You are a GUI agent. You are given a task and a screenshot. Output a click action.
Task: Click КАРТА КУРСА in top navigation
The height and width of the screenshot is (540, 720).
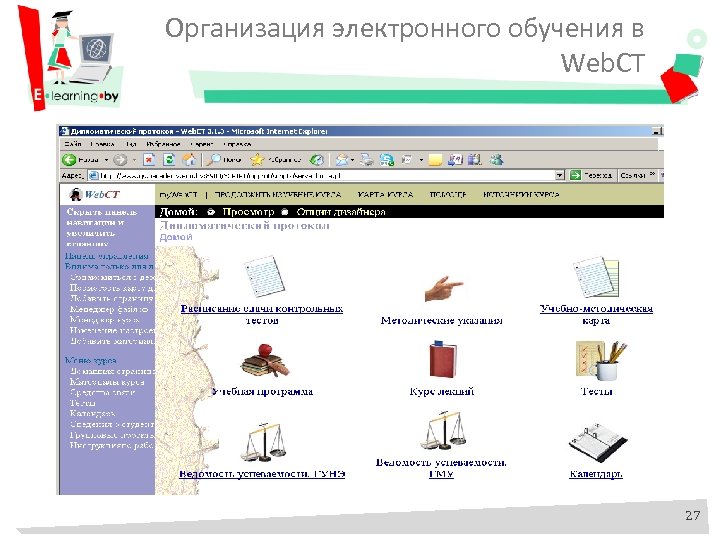click(385, 195)
